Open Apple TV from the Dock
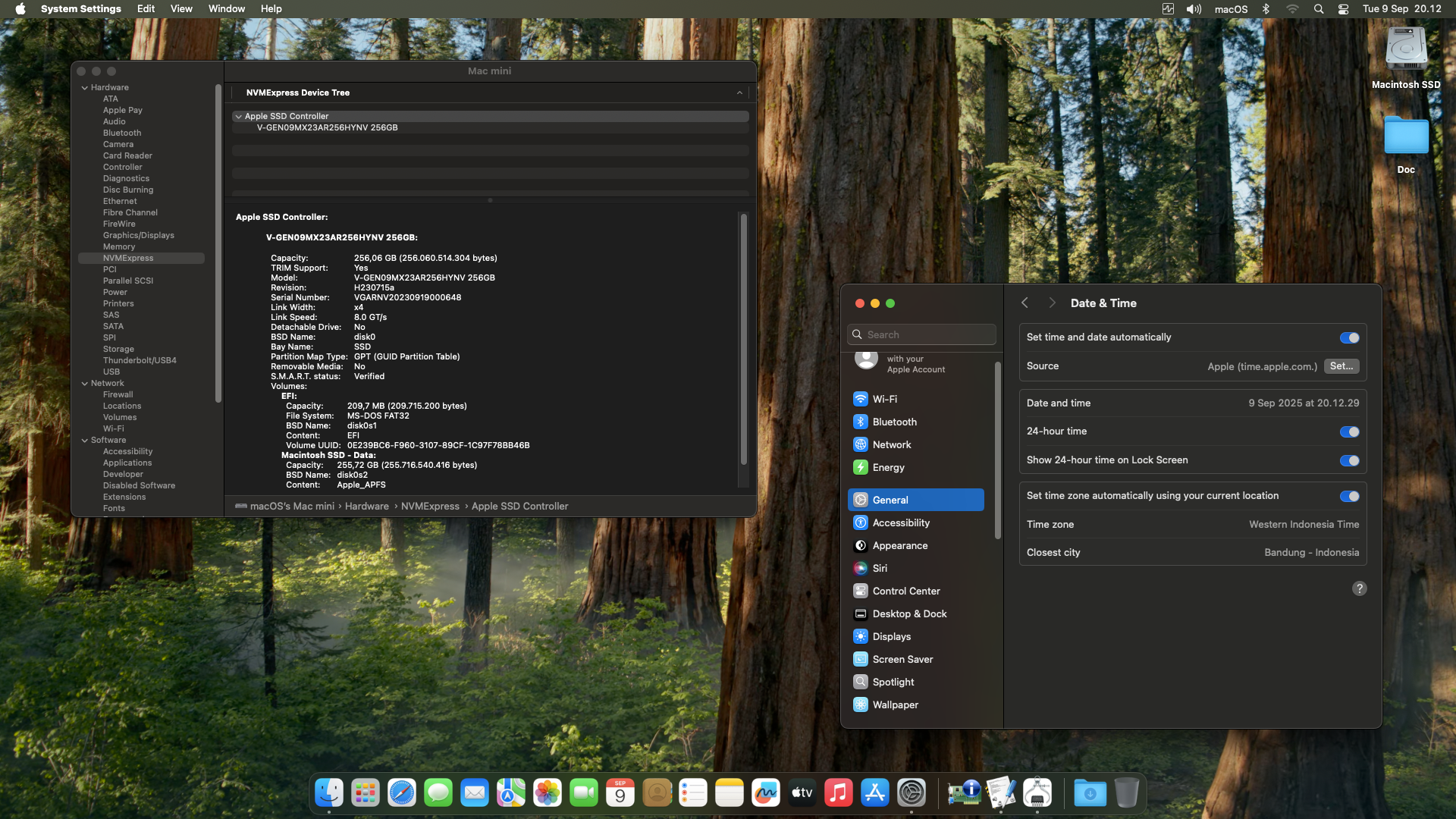 coord(802,793)
